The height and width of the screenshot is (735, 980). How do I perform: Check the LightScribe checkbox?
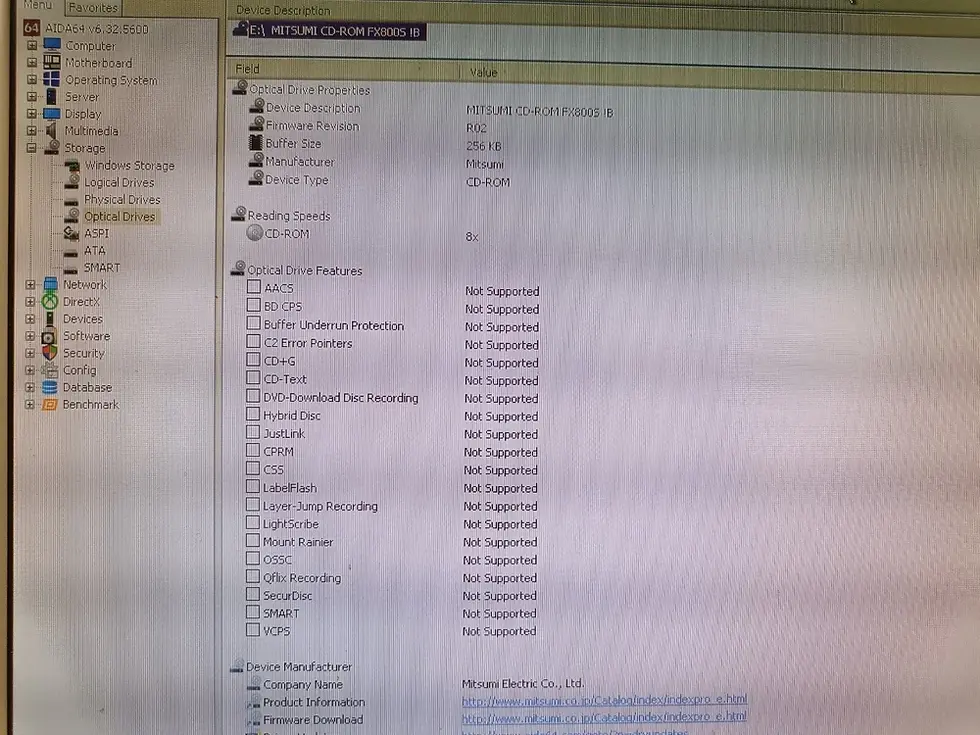click(x=252, y=524)
